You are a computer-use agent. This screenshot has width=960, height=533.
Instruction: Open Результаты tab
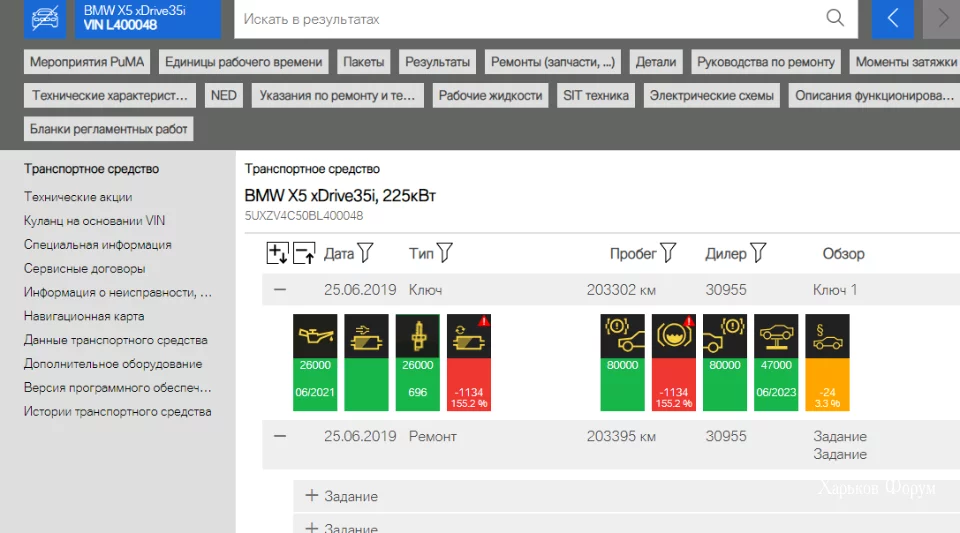coord(438,62)
